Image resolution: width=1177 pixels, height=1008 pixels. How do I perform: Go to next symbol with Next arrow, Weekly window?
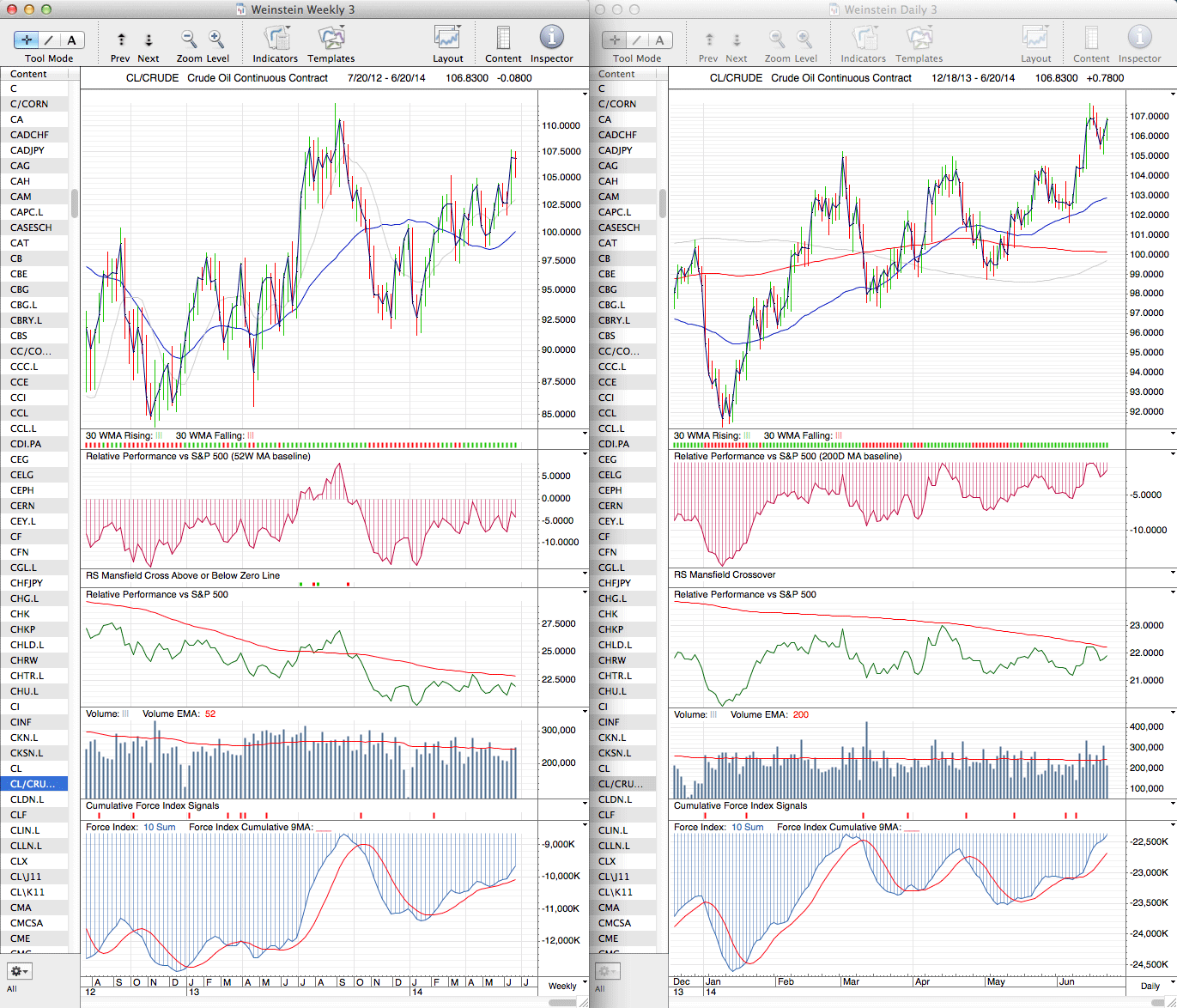(149, 40)
